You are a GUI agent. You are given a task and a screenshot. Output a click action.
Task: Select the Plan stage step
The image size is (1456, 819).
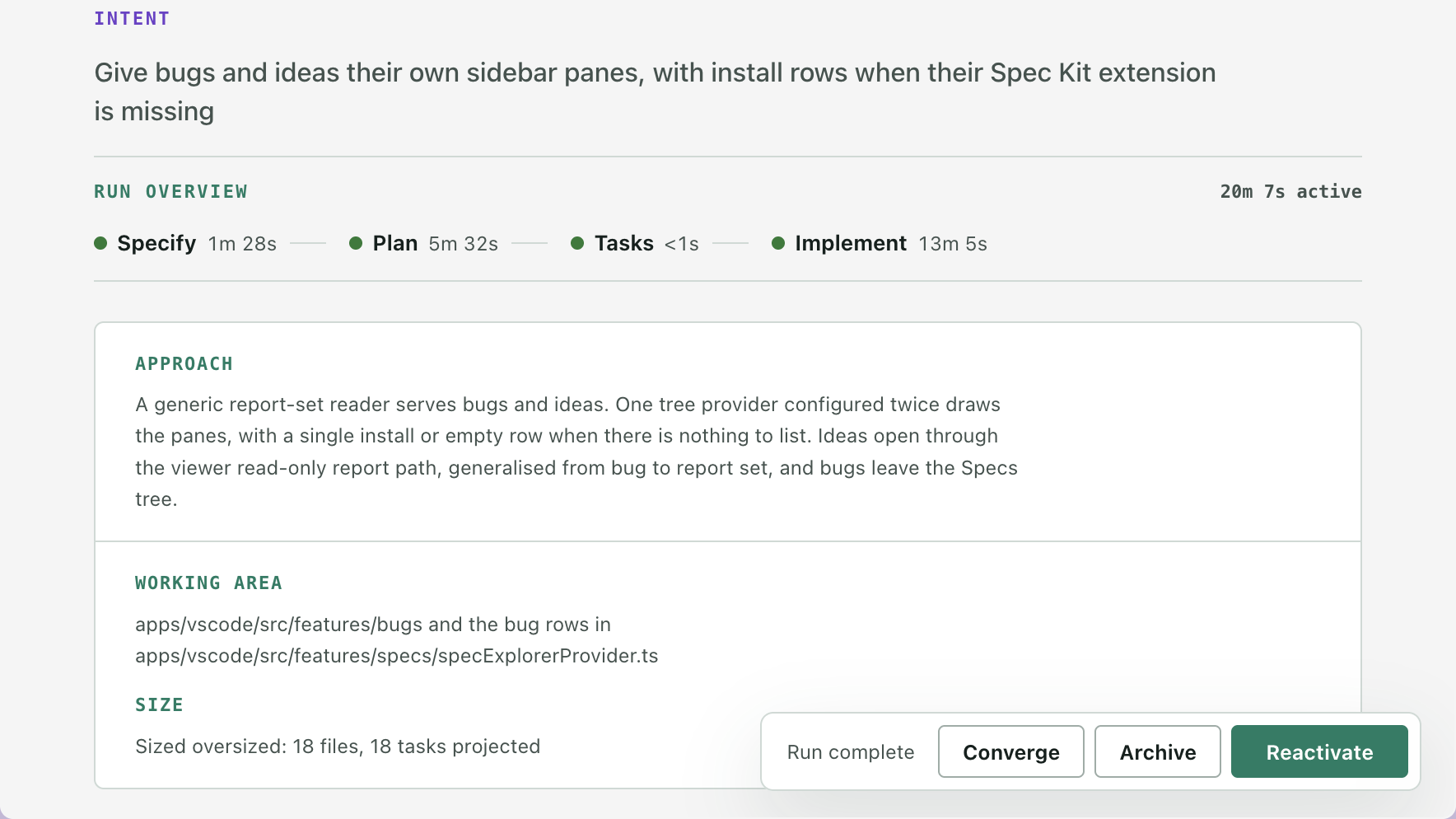click(x=424, y=244)
